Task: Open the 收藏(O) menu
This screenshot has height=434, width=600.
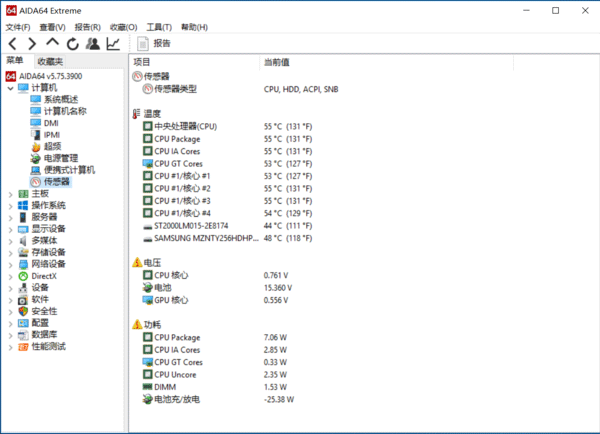Action: [x=124, y=27]
